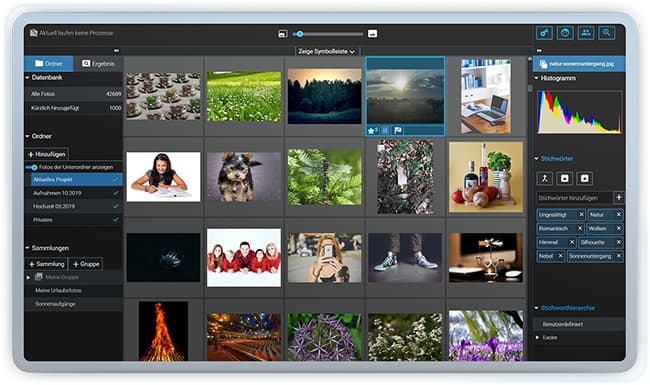Remove the 'Natur' keyword tag
The height and width of the screenshot is (385, 650).
618,215
